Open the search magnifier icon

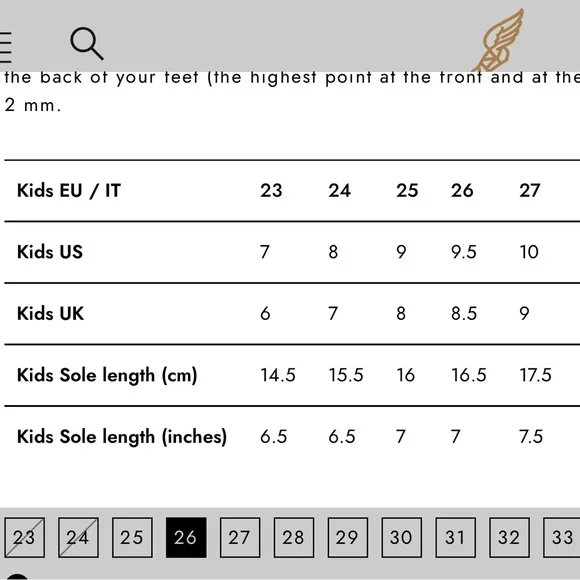87,43
